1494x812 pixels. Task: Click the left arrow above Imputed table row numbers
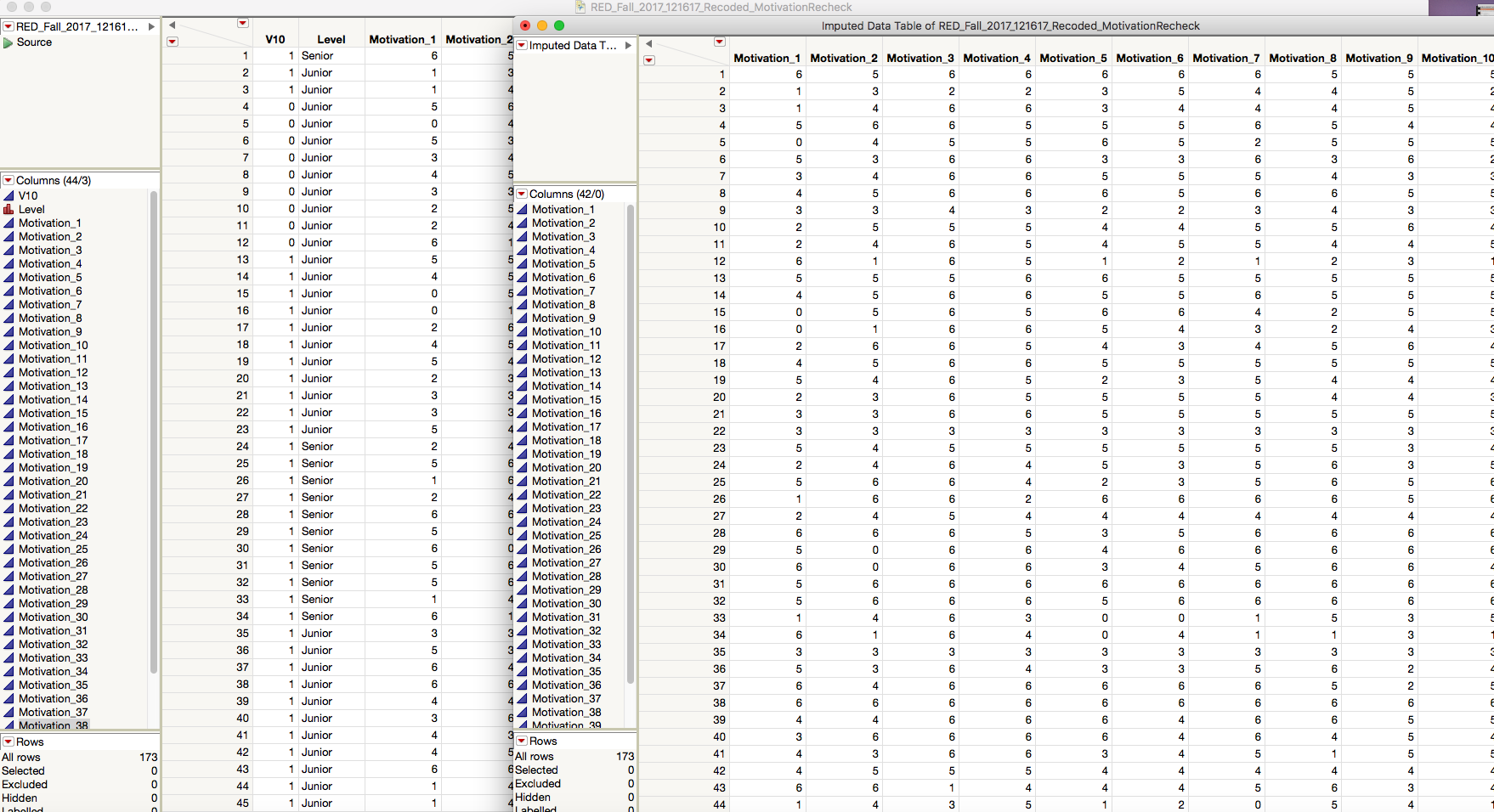(x=648, y=43)
